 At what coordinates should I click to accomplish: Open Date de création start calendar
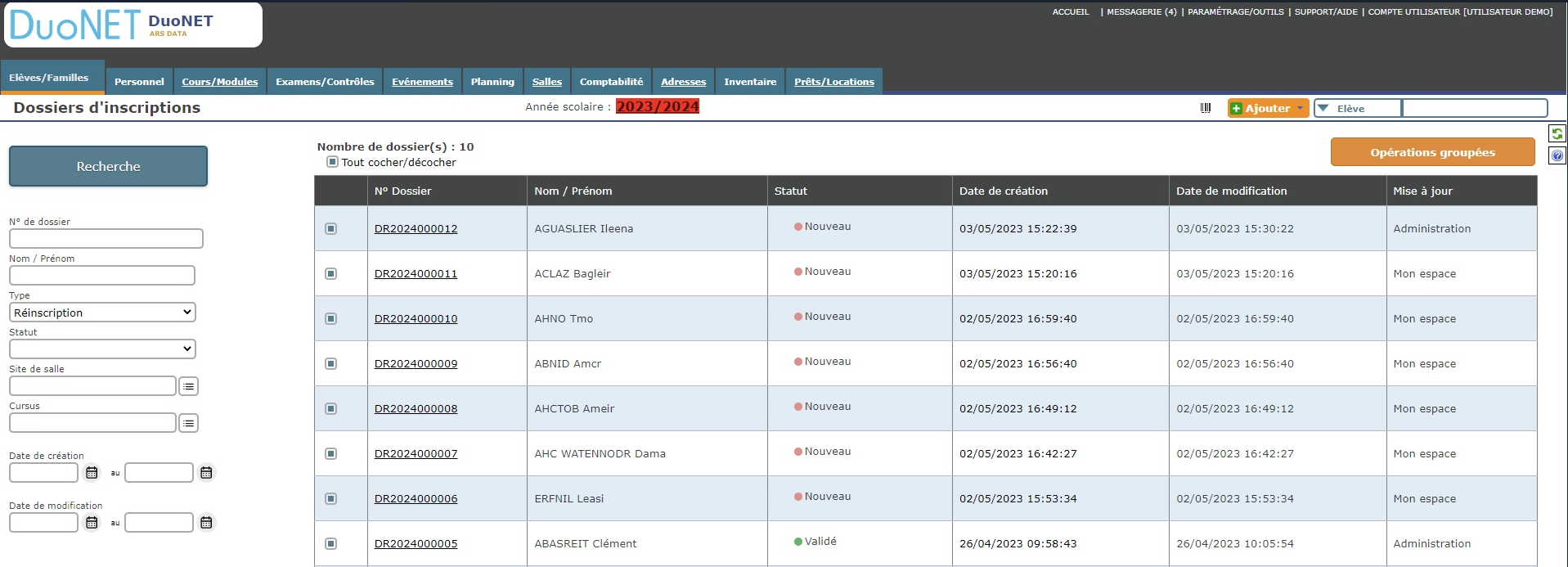click(x=92, y=473)
